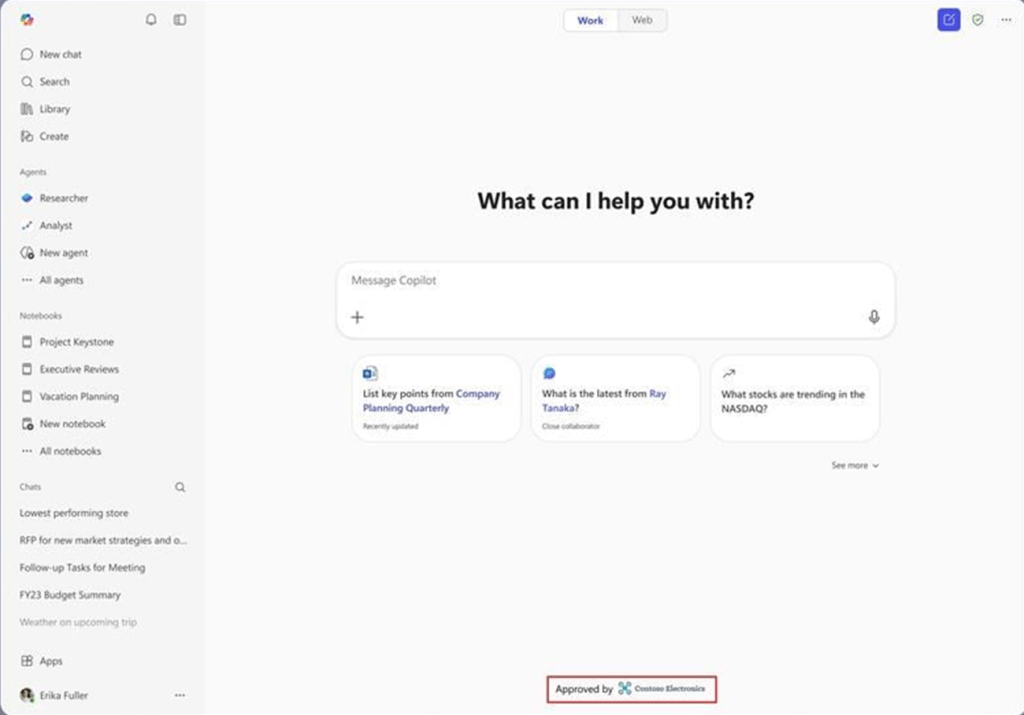The height and width of the screenshot is (715, 1024).
Task: Open Erika Fuller account options menu
Action: 180,695
